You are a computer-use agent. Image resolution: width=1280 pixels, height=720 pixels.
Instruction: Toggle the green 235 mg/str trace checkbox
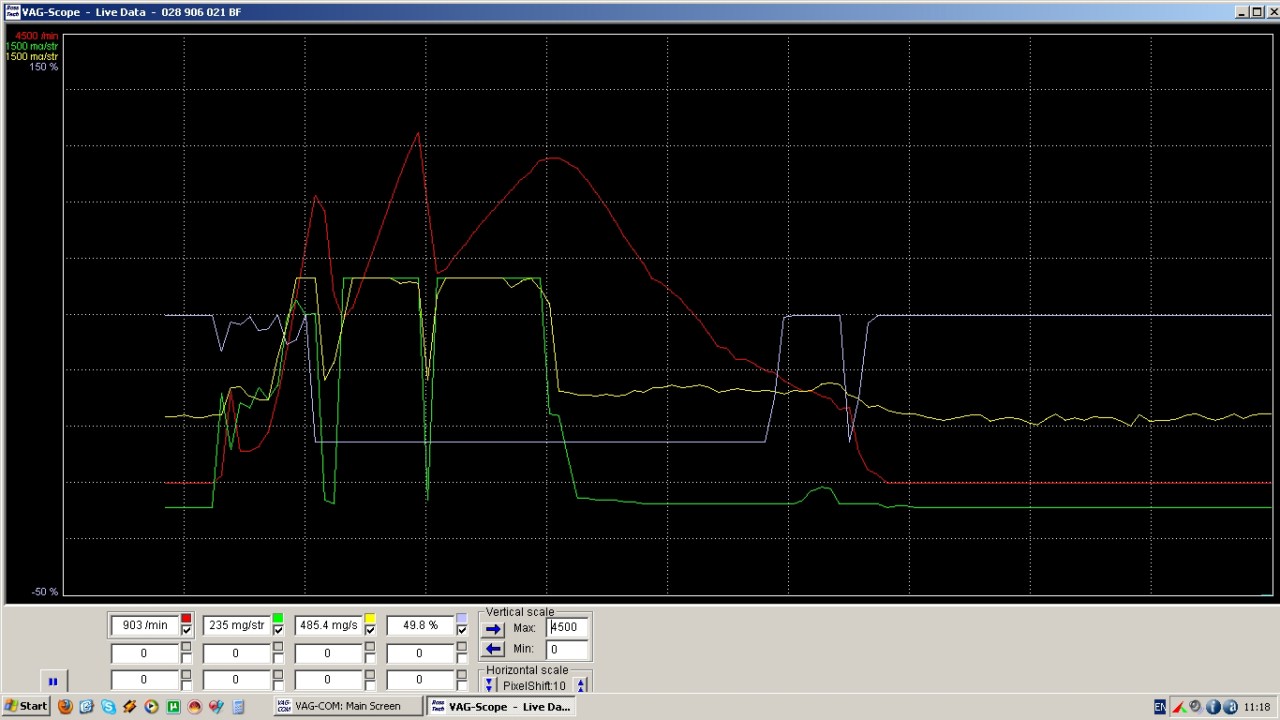(x=278, y=631)
